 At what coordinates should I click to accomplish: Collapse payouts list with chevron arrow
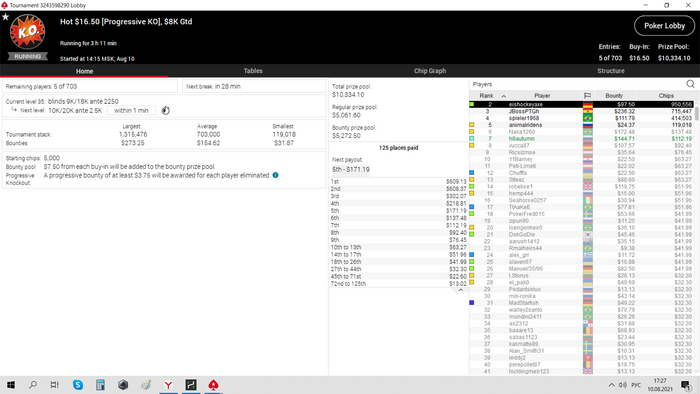point(461,290)
